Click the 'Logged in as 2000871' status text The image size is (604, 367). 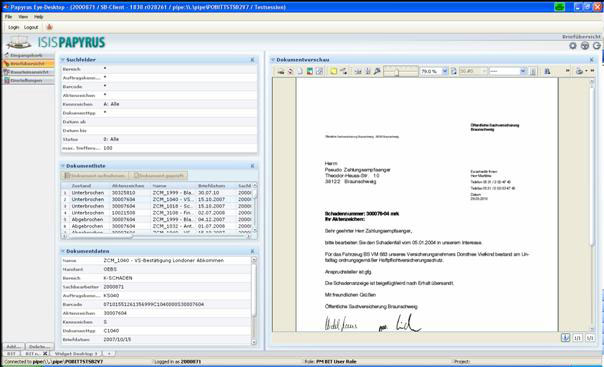click(x=177, y=362)
